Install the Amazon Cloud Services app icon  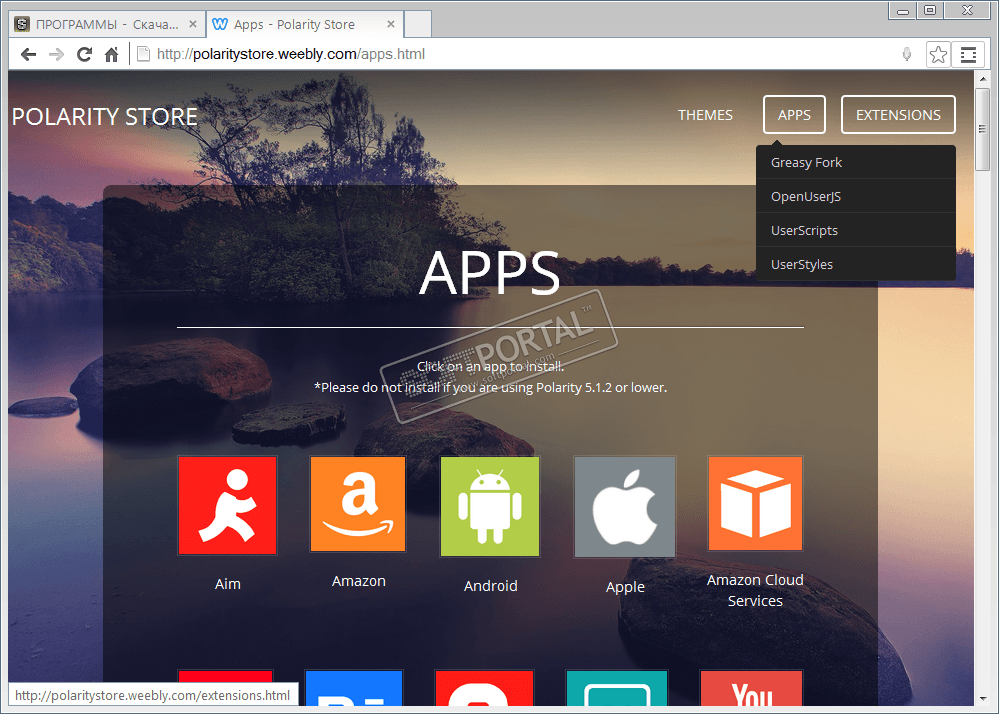(755, 503)
